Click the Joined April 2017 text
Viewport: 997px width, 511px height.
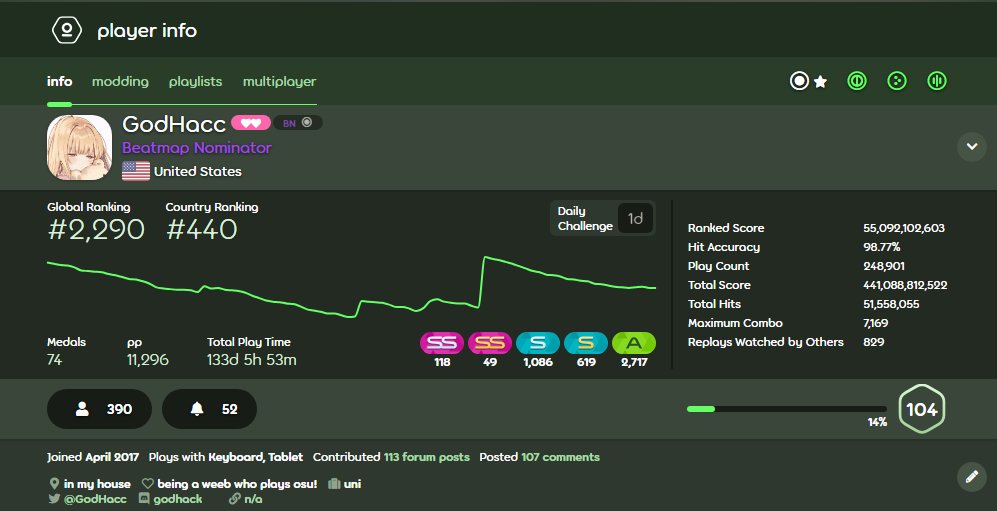[x=93, y=457]
